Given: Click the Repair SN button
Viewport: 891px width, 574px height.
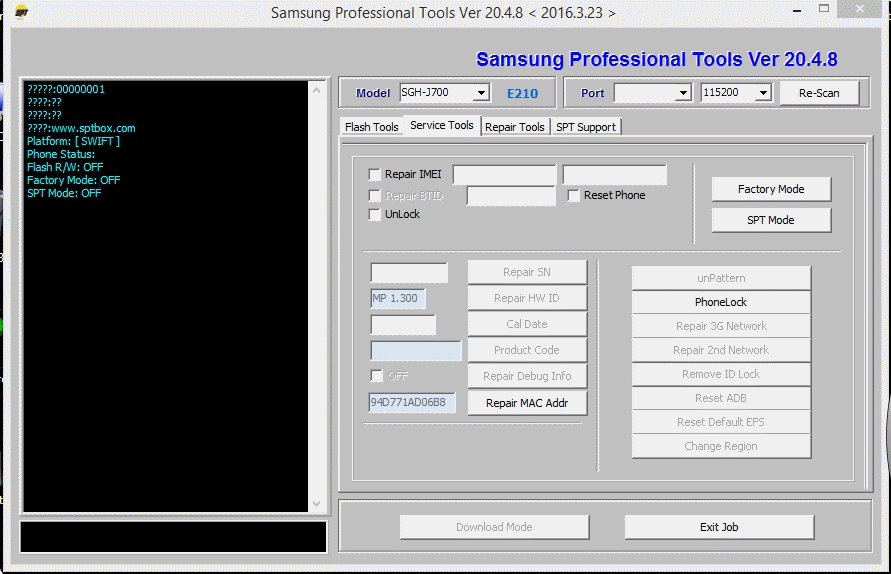Looking at the screenshot, I should tap(527, 272).
